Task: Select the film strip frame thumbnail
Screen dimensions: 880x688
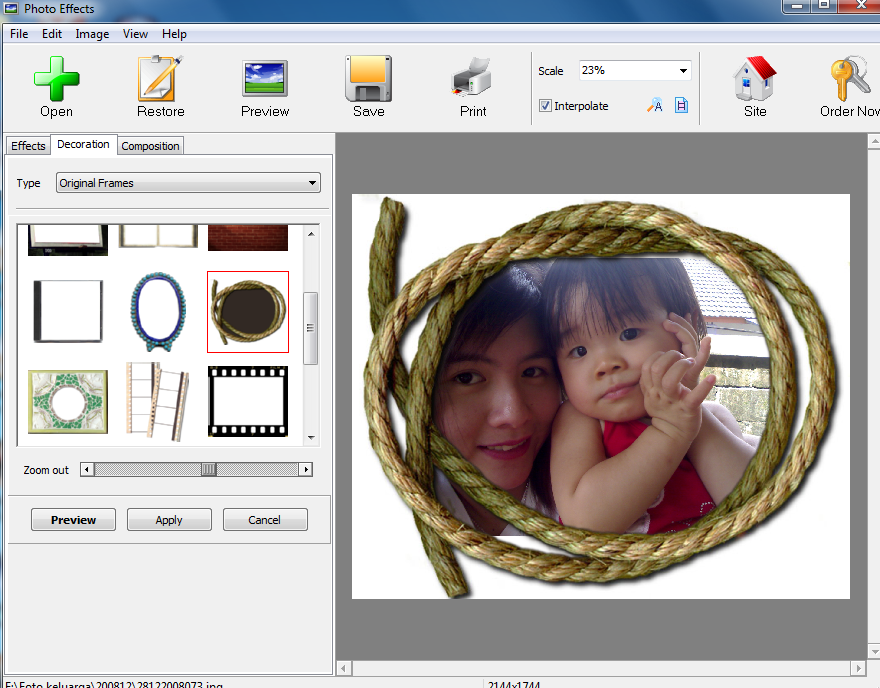Action: click(248, 401)
